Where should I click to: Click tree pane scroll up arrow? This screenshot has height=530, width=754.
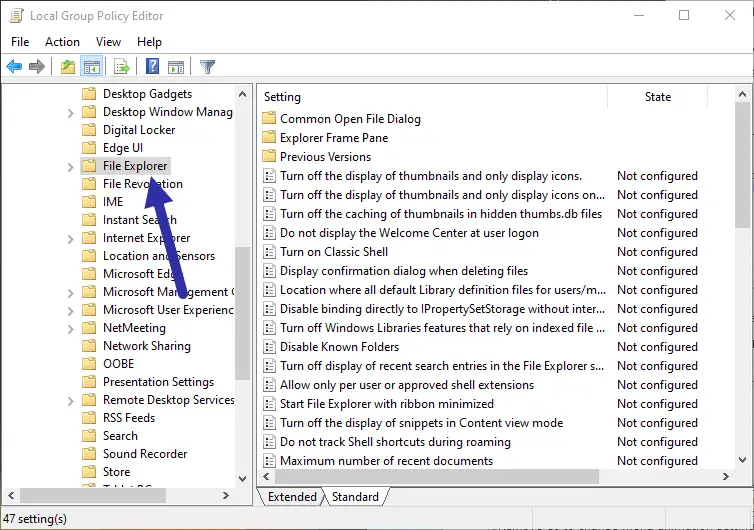[242, 94]
